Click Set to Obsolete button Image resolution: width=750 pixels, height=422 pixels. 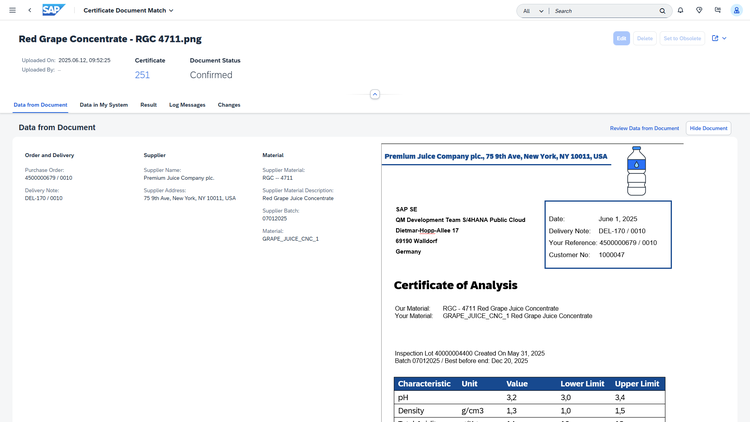click(682, 38)
